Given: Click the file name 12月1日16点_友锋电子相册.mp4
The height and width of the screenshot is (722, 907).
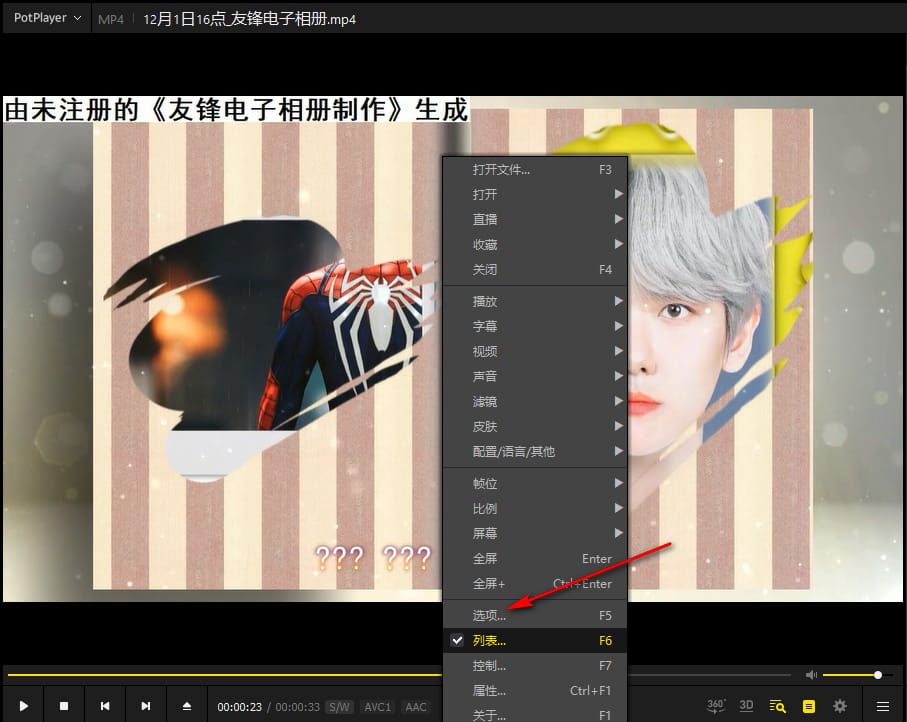Looking at the screenshot, I should (x=249, y=19).
